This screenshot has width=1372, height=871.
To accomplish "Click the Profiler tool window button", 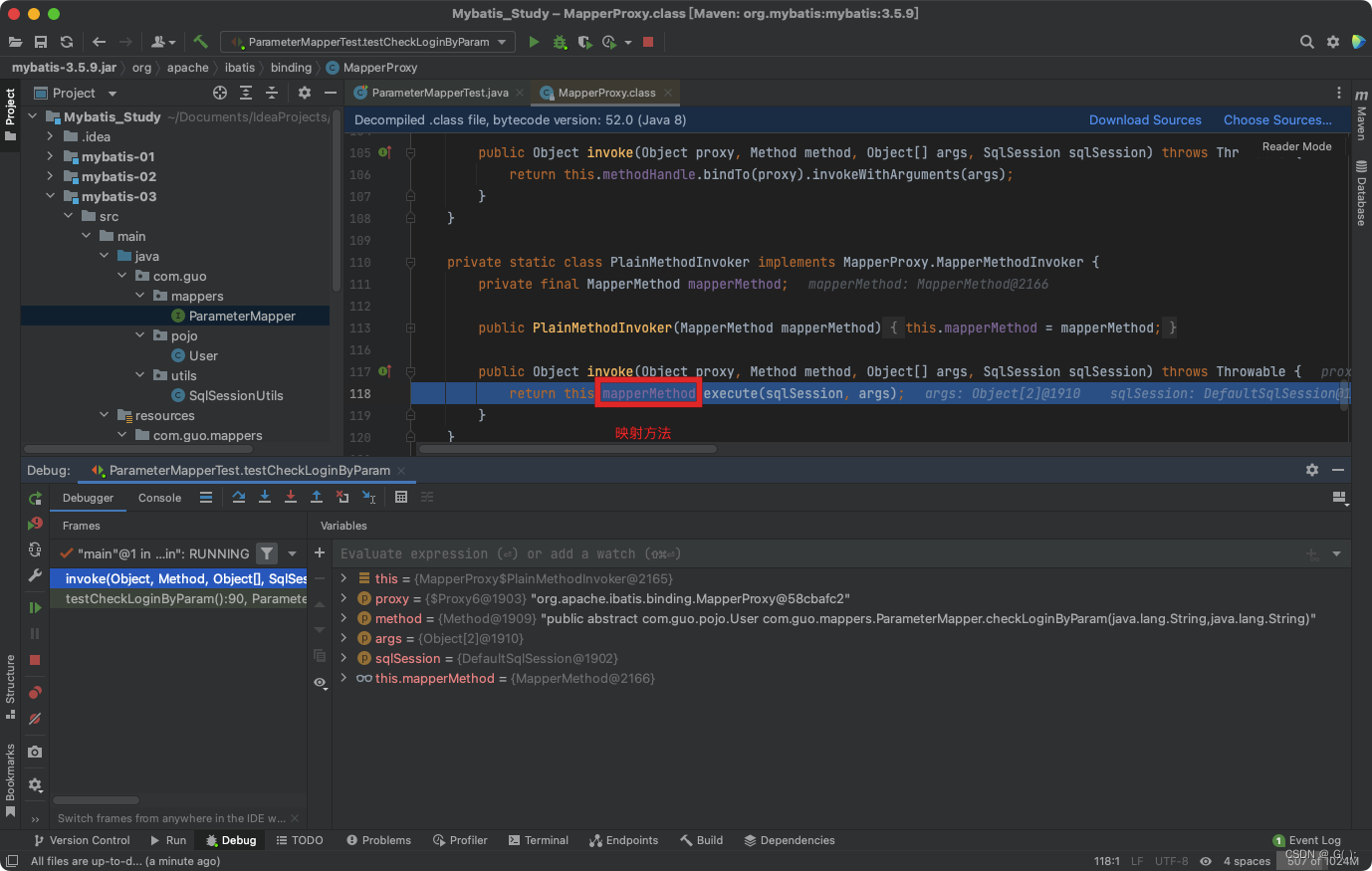I will [x=460, y=840].
